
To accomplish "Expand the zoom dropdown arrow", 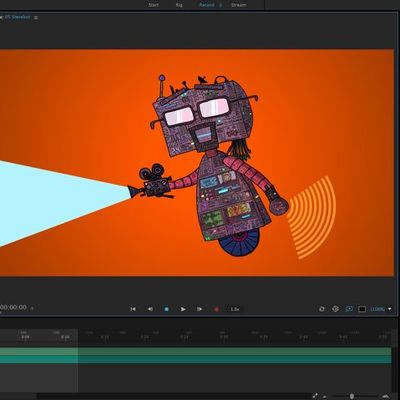I will (x=389, y=309).
